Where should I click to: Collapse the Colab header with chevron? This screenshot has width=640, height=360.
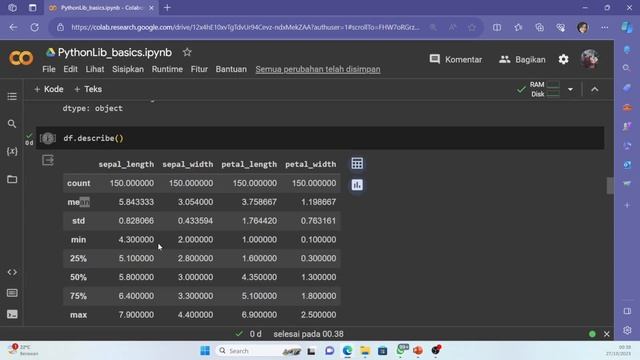click(595, 89)
